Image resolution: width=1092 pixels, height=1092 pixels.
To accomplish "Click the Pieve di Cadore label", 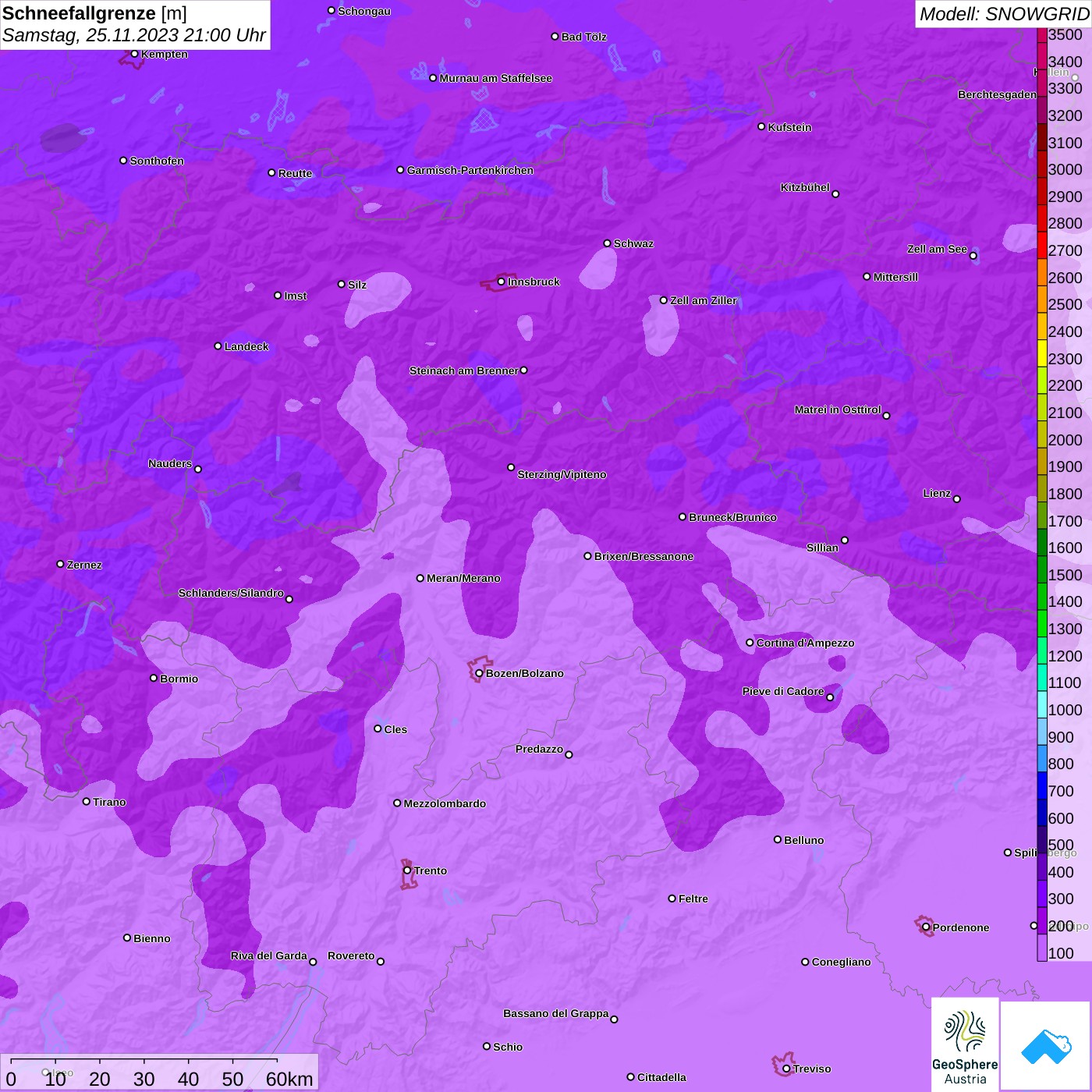I will [783, 691].
